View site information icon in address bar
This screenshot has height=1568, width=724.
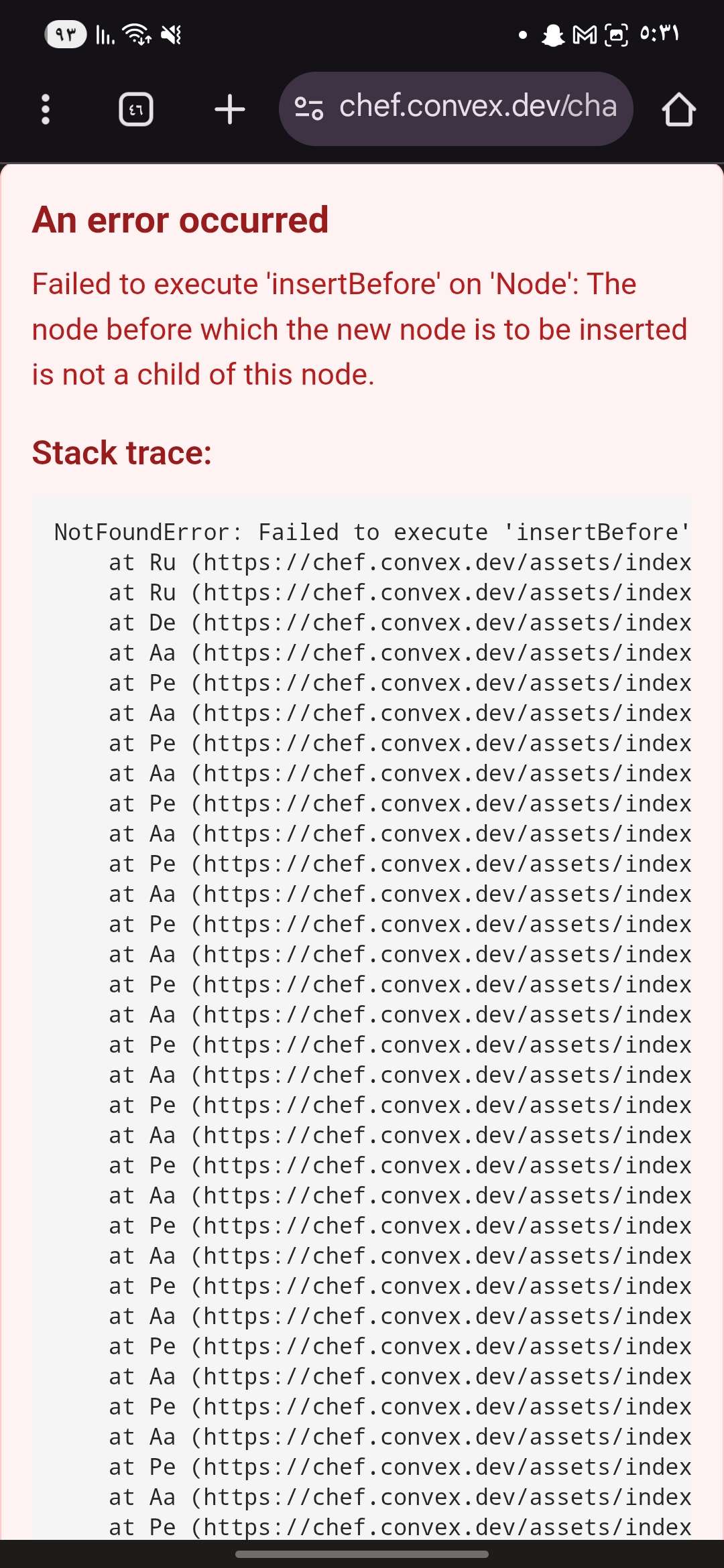click(309, 108)
